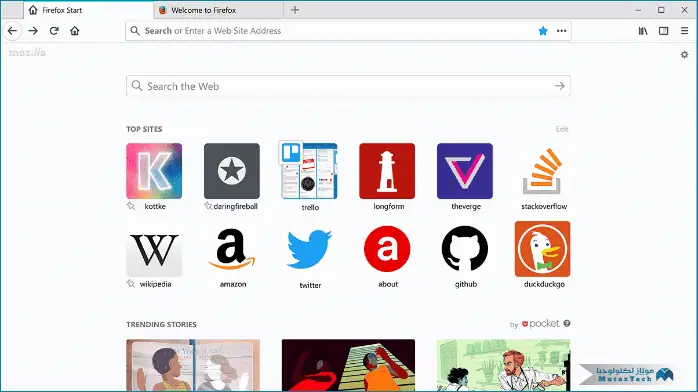
Task: Open the daringfireball star tile
Action: [x=231, y=171]
